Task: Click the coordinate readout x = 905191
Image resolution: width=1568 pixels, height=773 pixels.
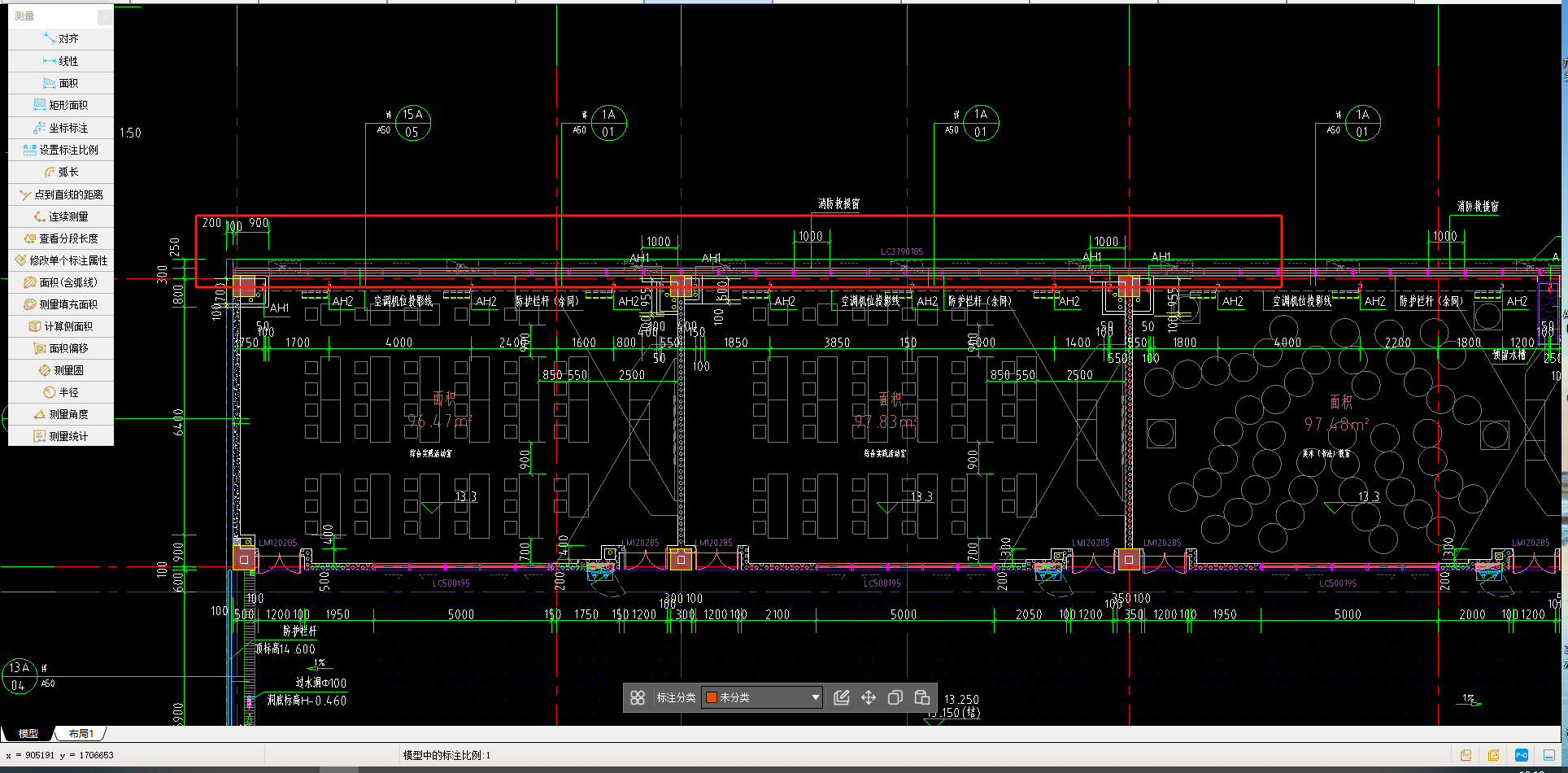Action: point(59,755)
